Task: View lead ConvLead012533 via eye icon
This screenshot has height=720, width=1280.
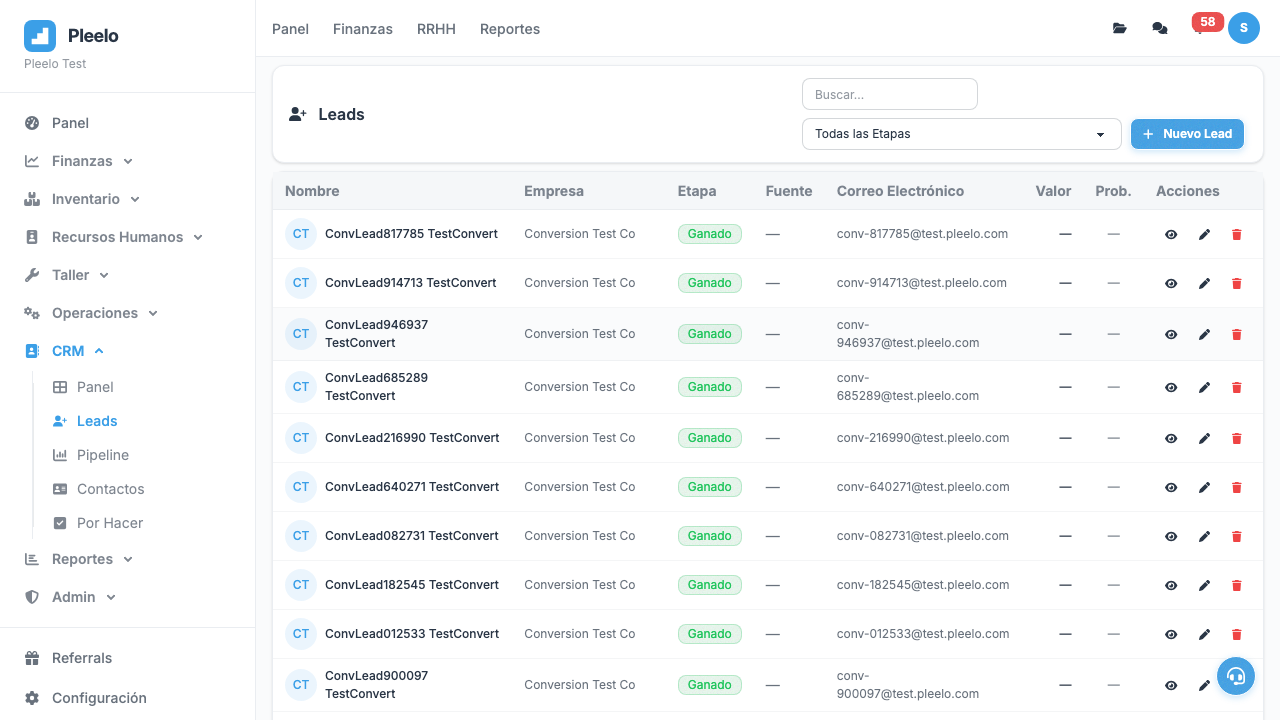Action: tap(1171, 634)
